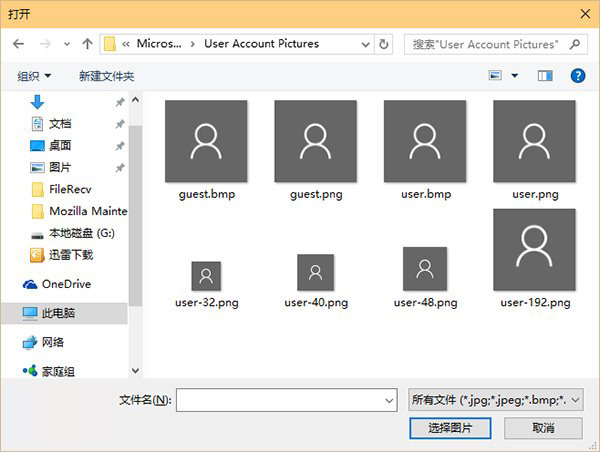
Task: Expand the view options dropdown arrow
Action: point(515,76)
